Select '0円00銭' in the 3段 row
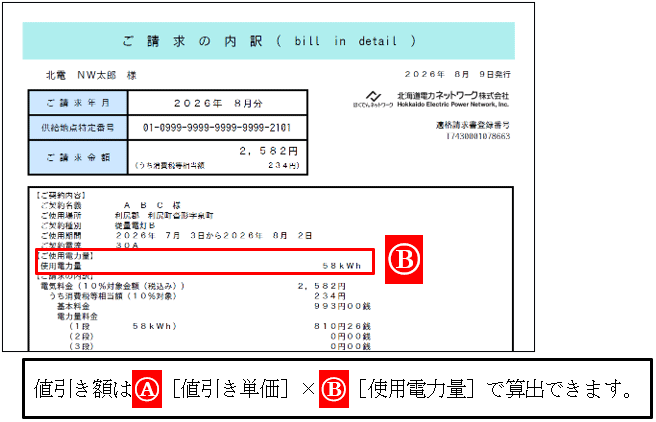This screenshot has height=422, width=656. 351,346
